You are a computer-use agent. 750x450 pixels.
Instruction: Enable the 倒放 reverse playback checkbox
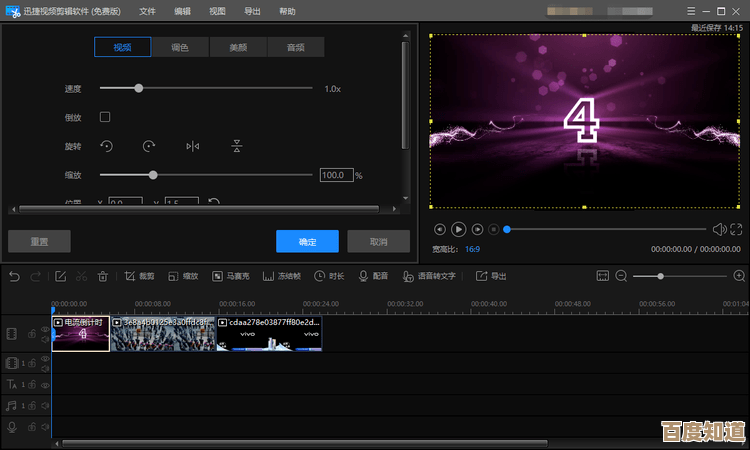point(105,117)
